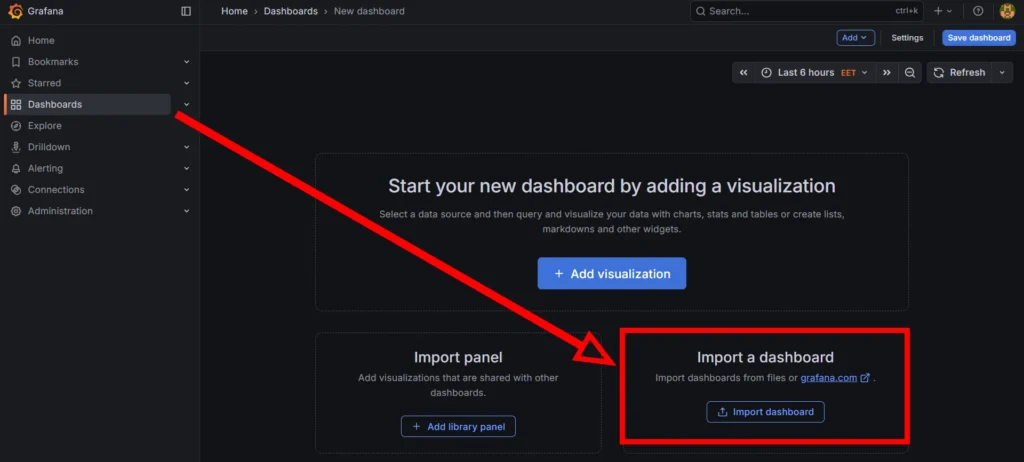Open the refresh interval dropdown arrow
Viewport: 1024px width, 462px height.
pyautogui.click(x=1002, y=73)
